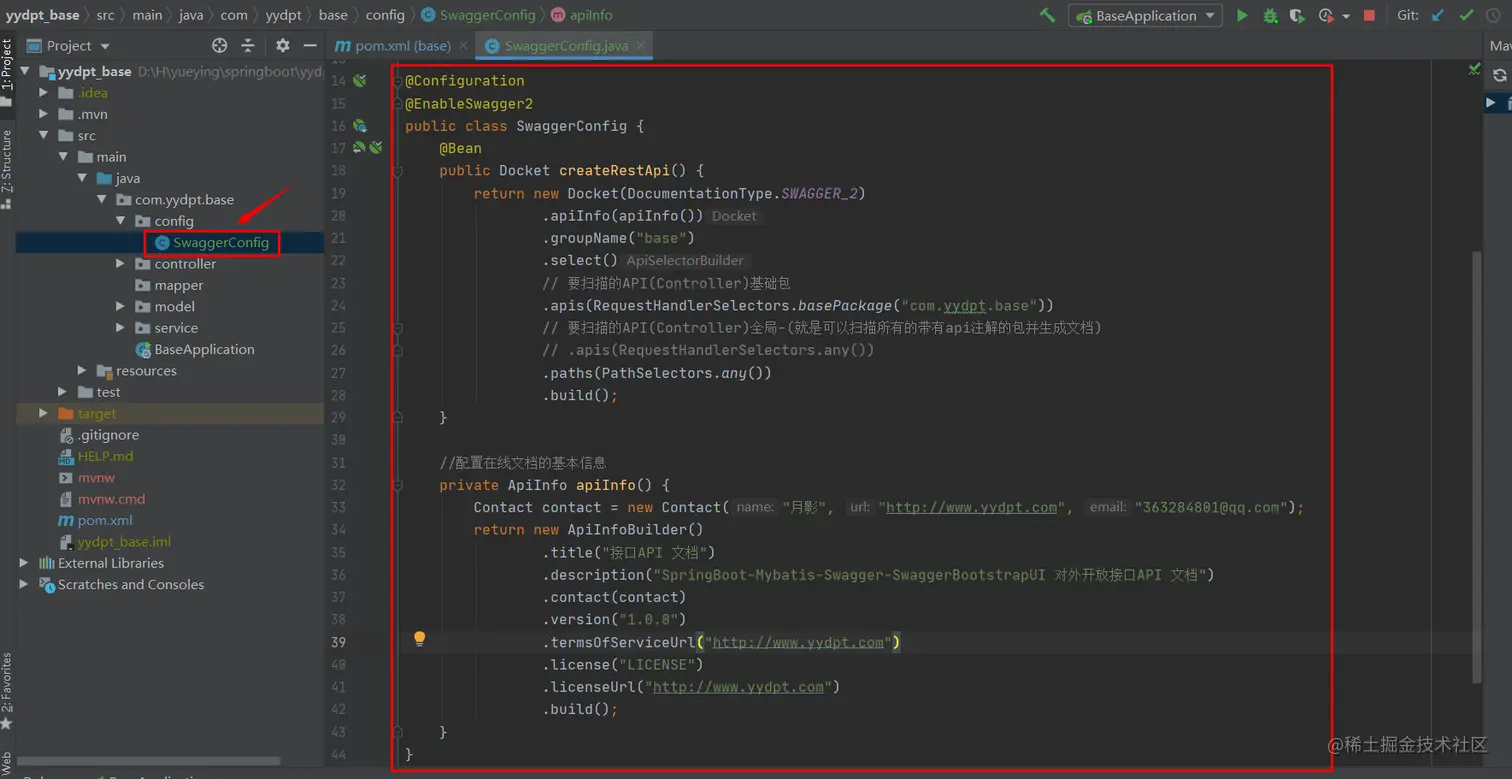Select the HELP.md file
The width and height of the screenshot is (1512, 779).
[96, 457]
